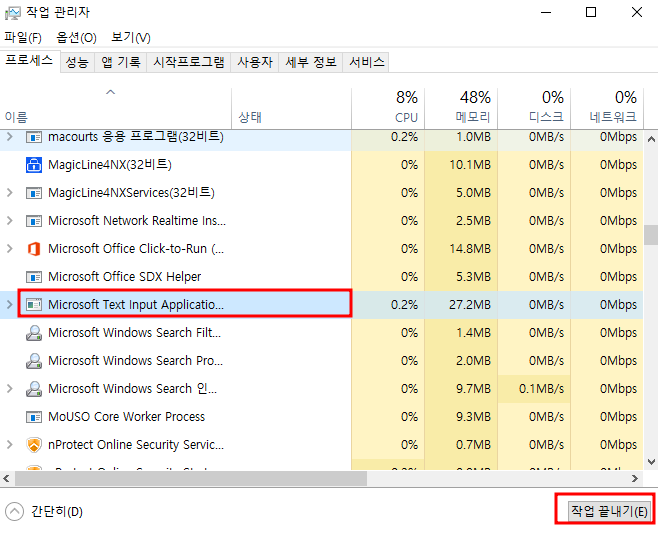658x533 pixels.
Task: Click the Windows Search Indexer icon
Action: point(34,389)
